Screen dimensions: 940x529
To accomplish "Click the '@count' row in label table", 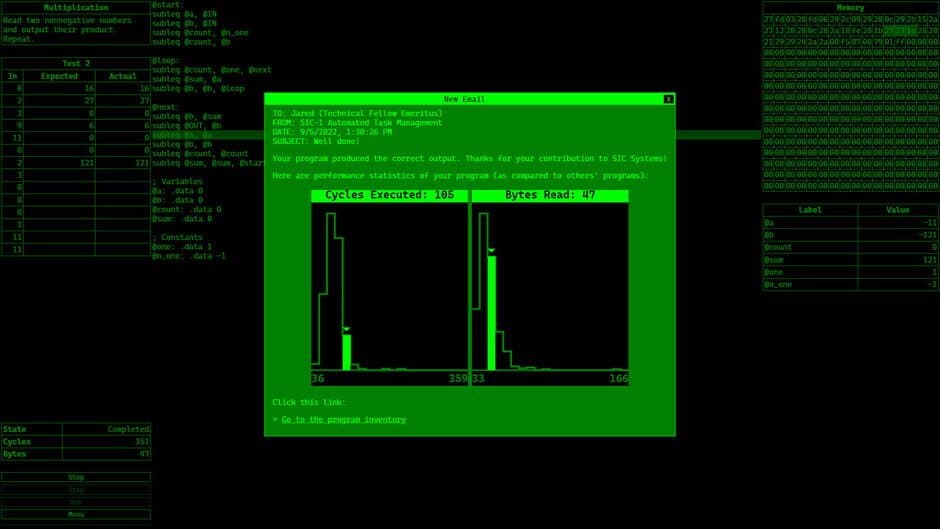I will 850,247.
